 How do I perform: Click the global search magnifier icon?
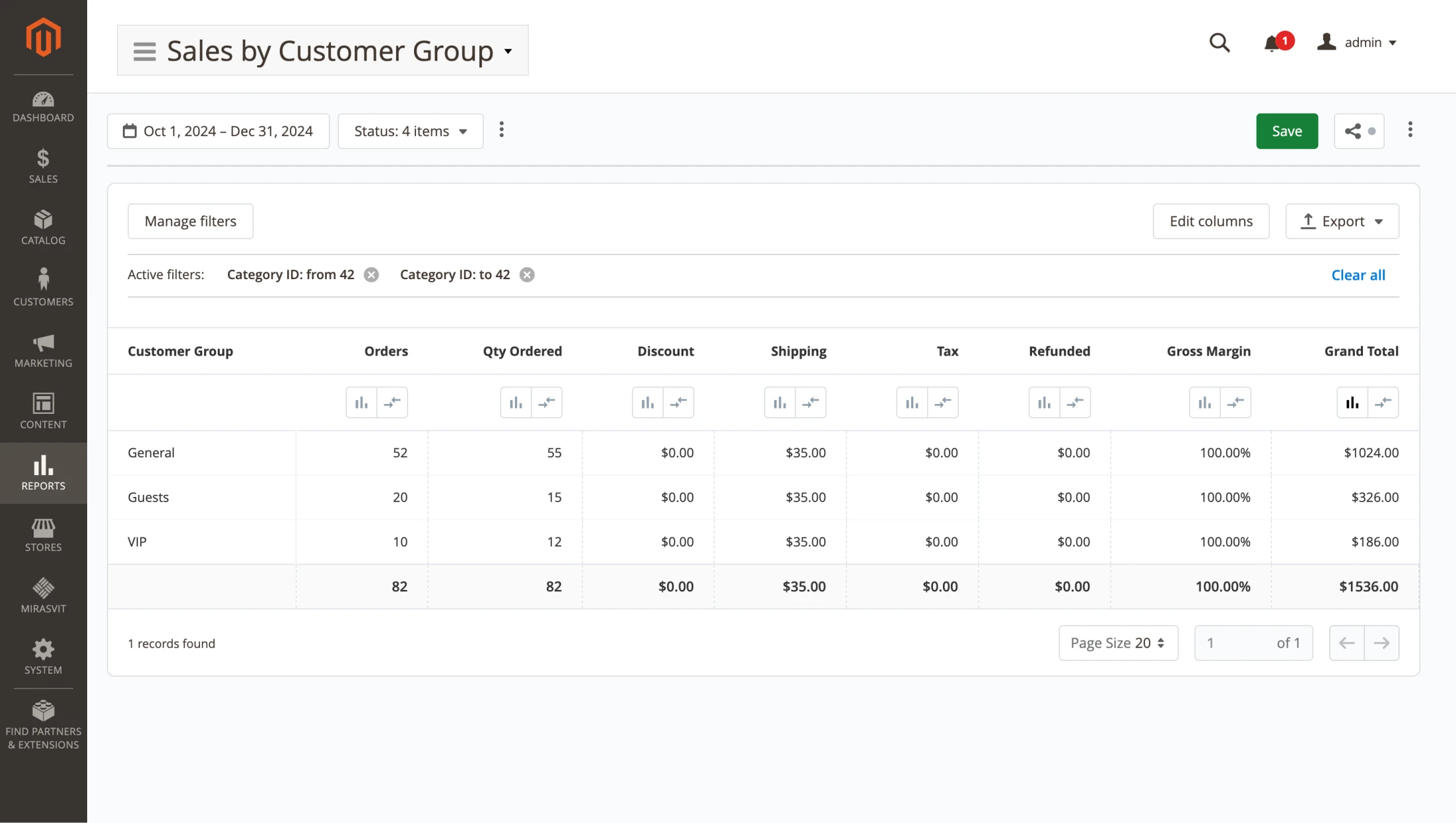pyautogui.click(x=1219, y=42)
